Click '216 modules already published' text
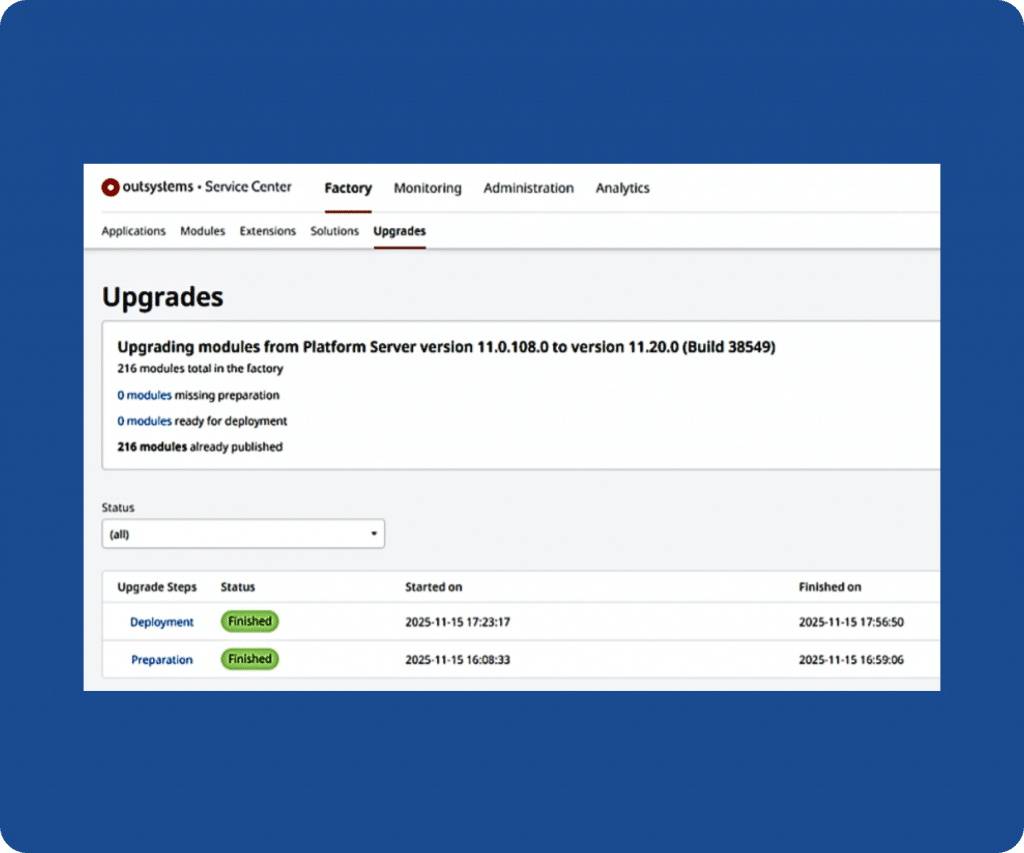1024x853 pixels. (x=200, y=447)
